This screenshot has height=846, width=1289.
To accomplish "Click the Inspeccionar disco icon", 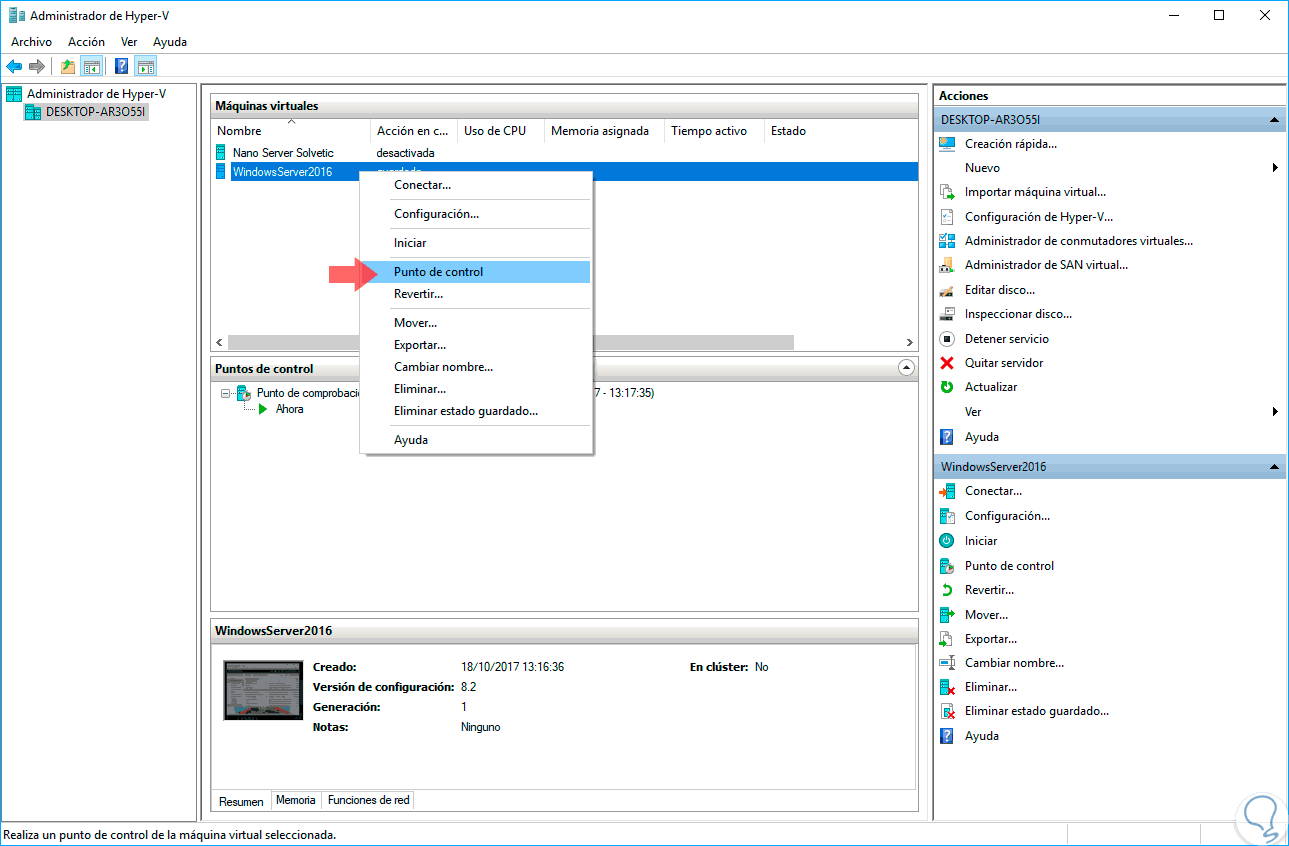I will pos(947,314).
